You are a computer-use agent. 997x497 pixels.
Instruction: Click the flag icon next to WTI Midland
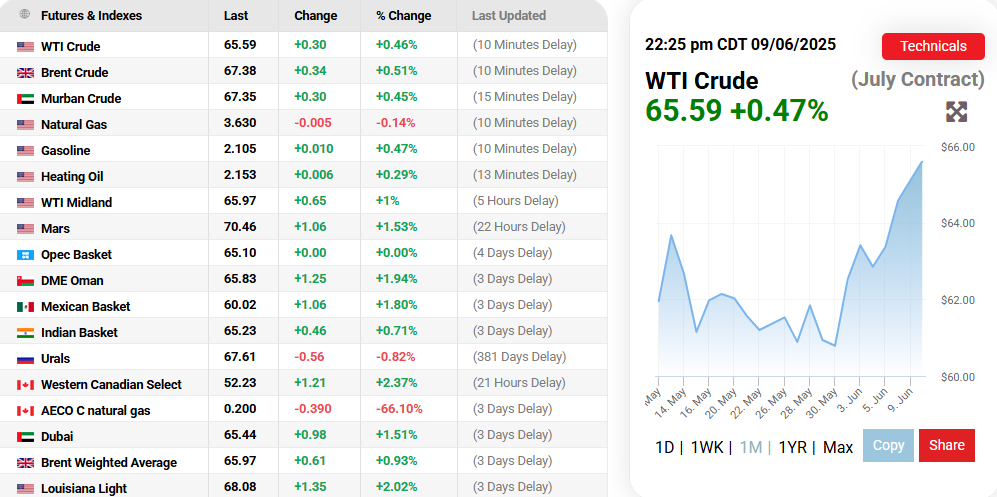click(x=25, y=203)
